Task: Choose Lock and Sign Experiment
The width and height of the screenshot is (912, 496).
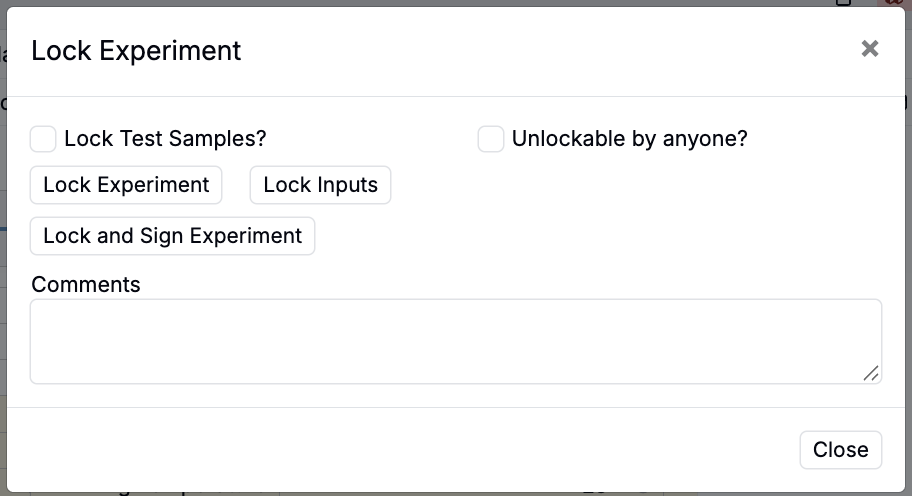Action: [x=172, y=236]
